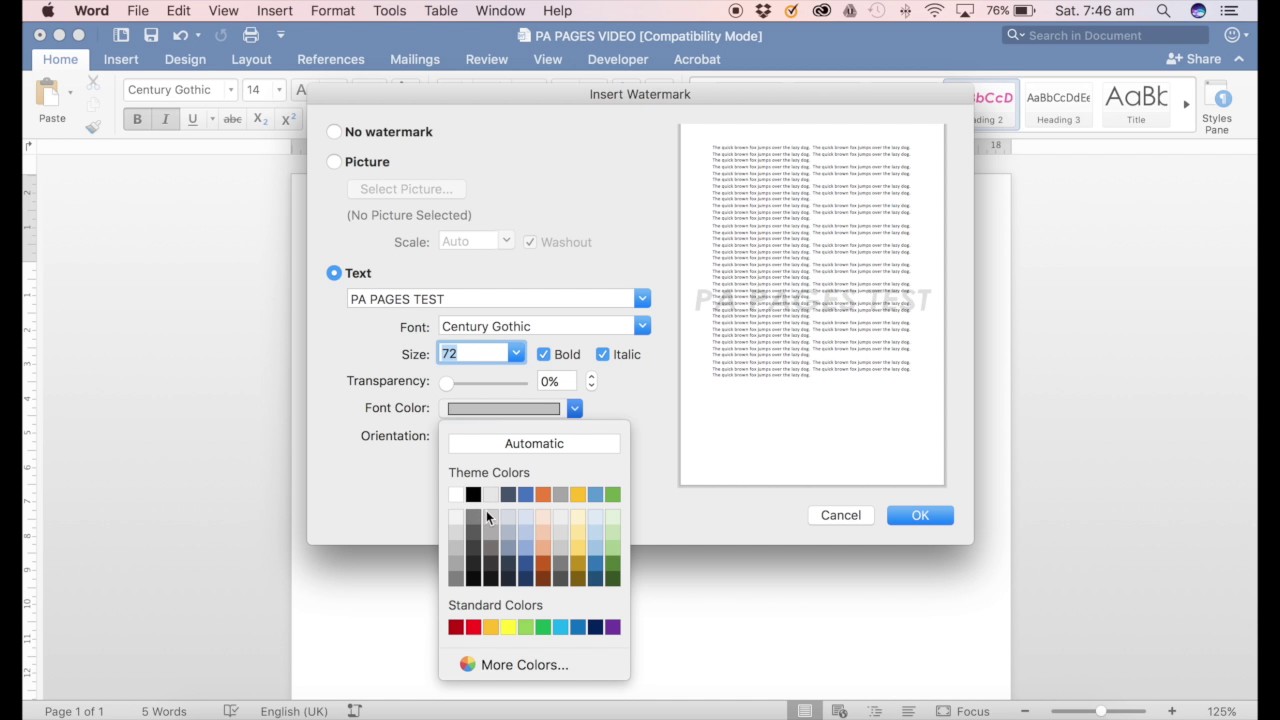Open the Format menu in menu bar

332,11
